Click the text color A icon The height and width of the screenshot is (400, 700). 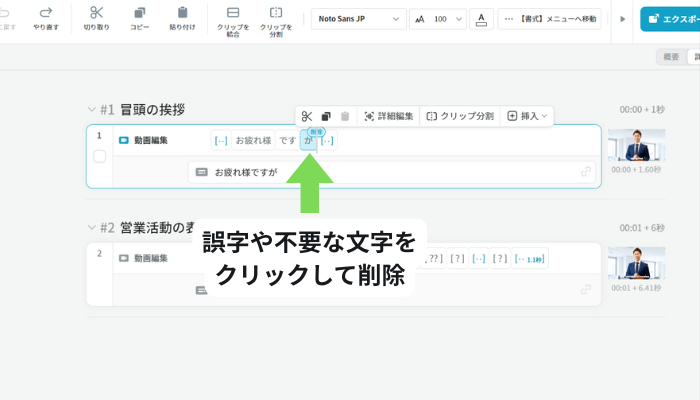[481, 19]
